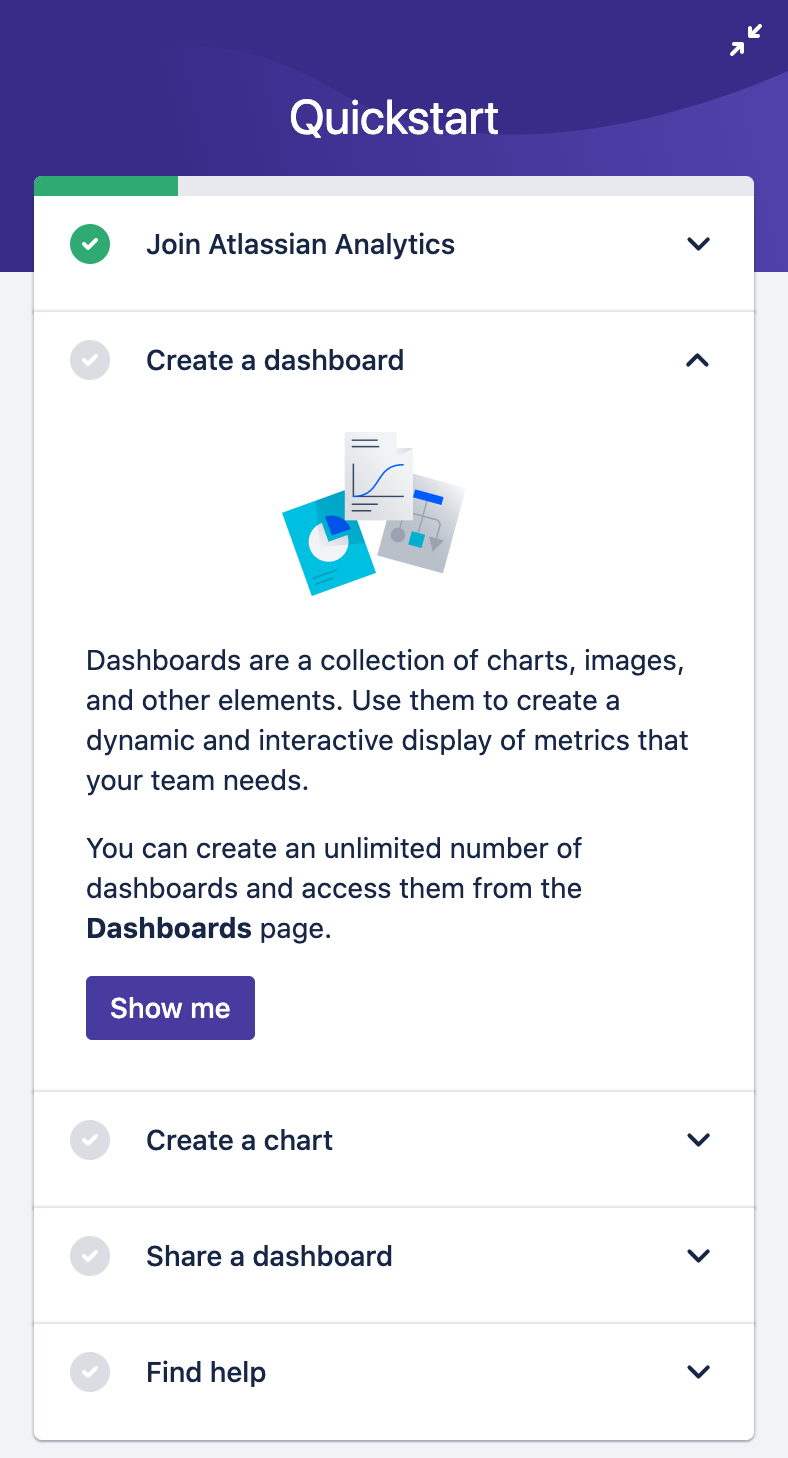Expand the Create a chart chevron
788x1458 pixels.
click(698, 1140)
